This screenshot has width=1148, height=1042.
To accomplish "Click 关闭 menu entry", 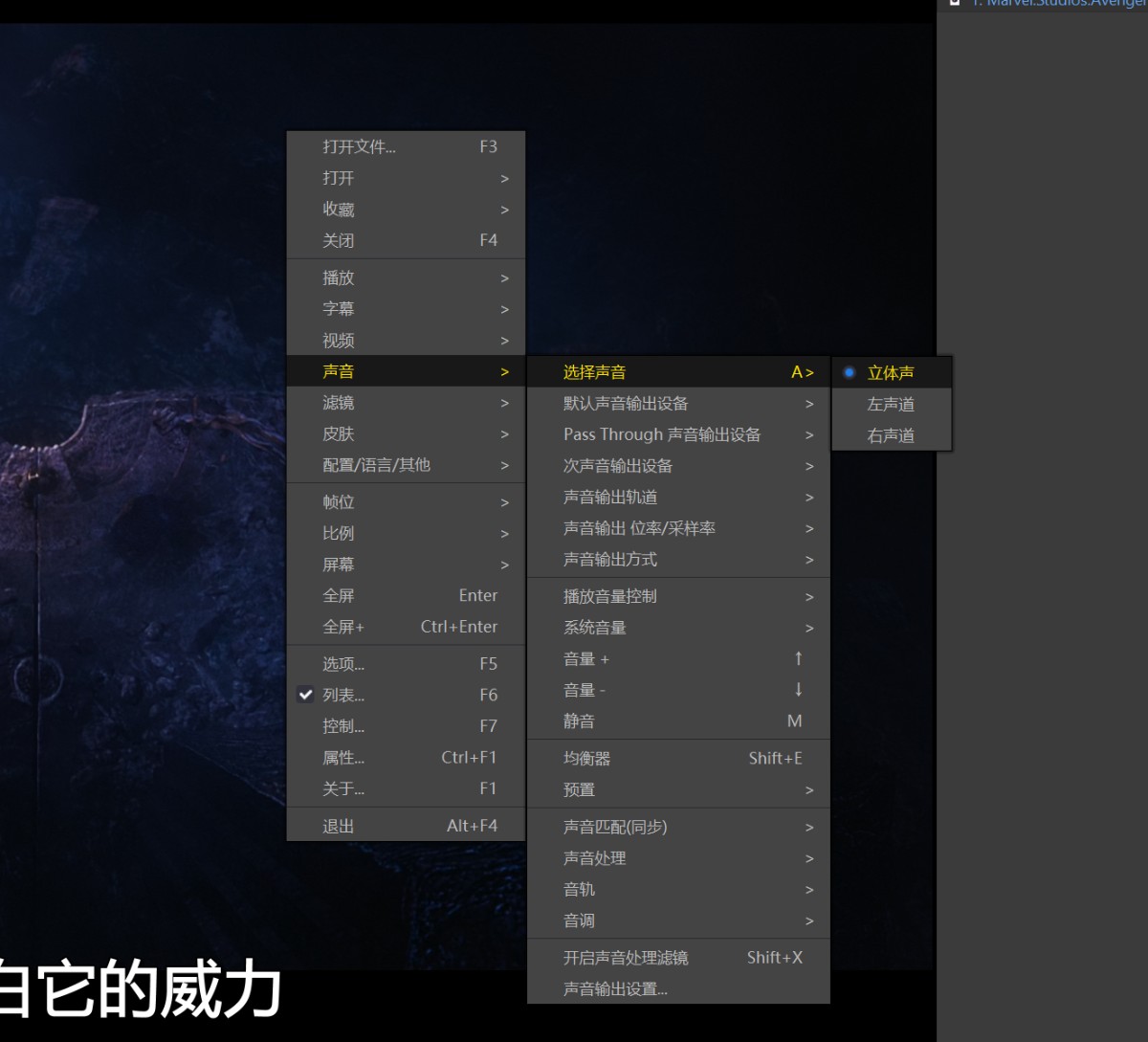I will tap(406, 240).
